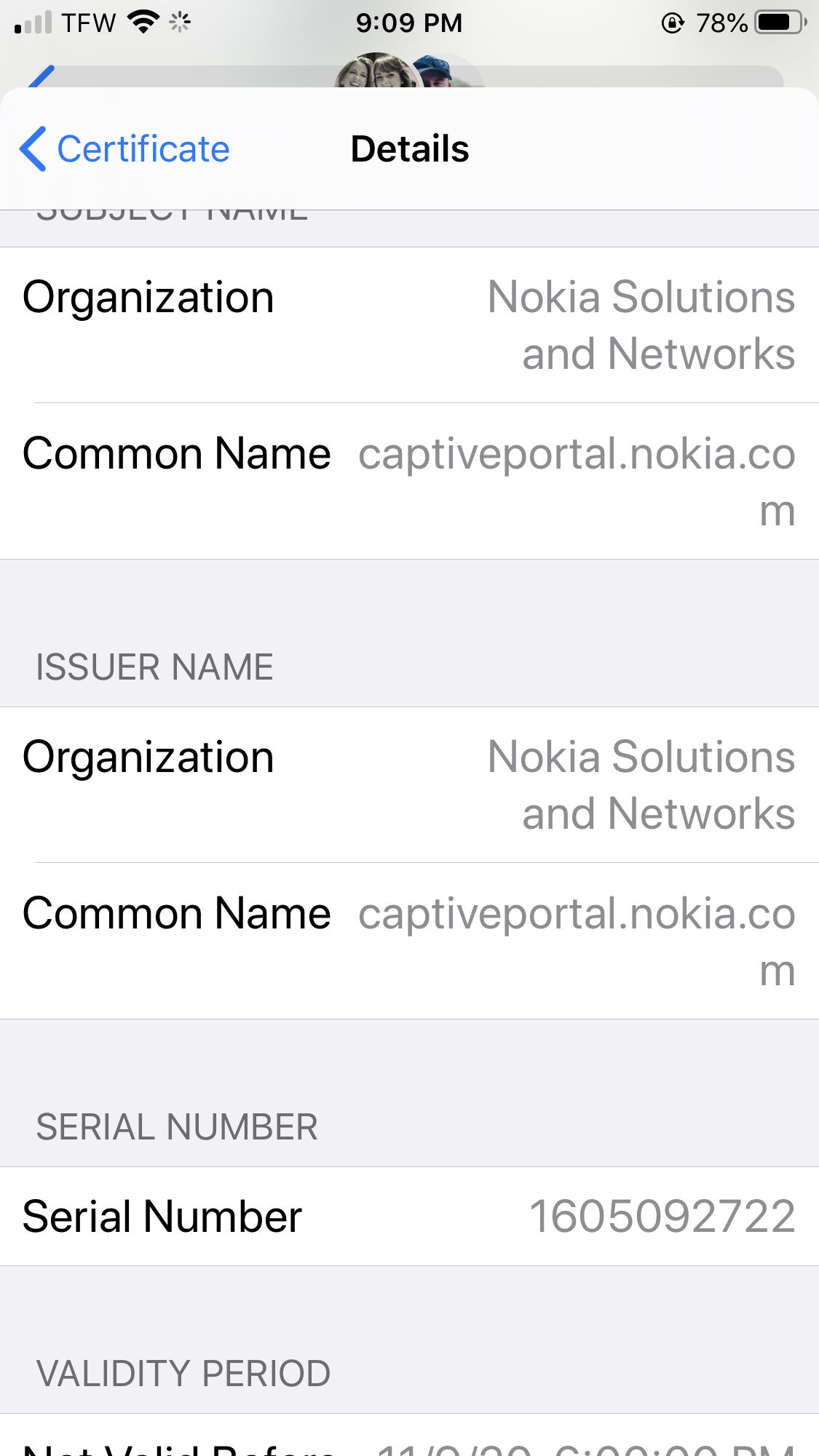Viewport: 819px width, 1456px height.
Task: Tap the rotation lock status icon
Action: (672, 23)
